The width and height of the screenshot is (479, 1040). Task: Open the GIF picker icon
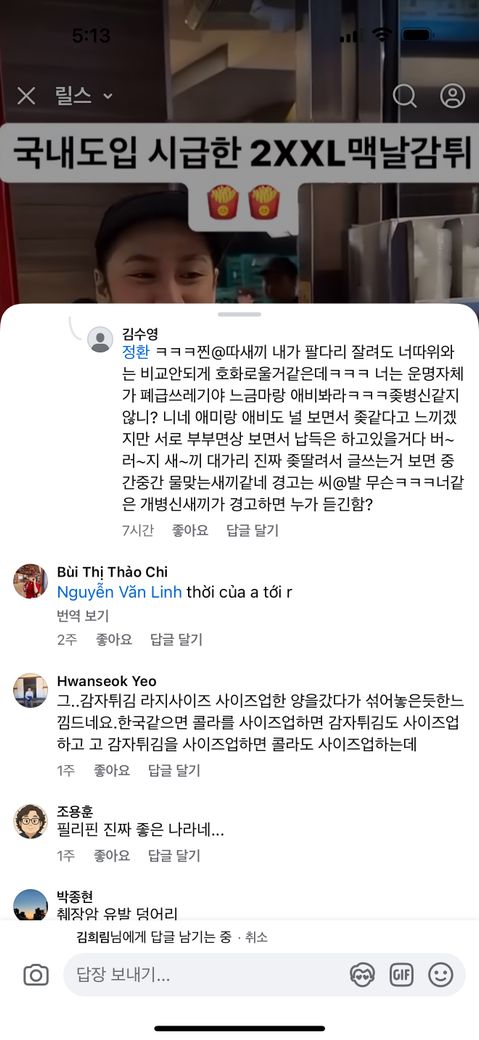pos(401,975)
